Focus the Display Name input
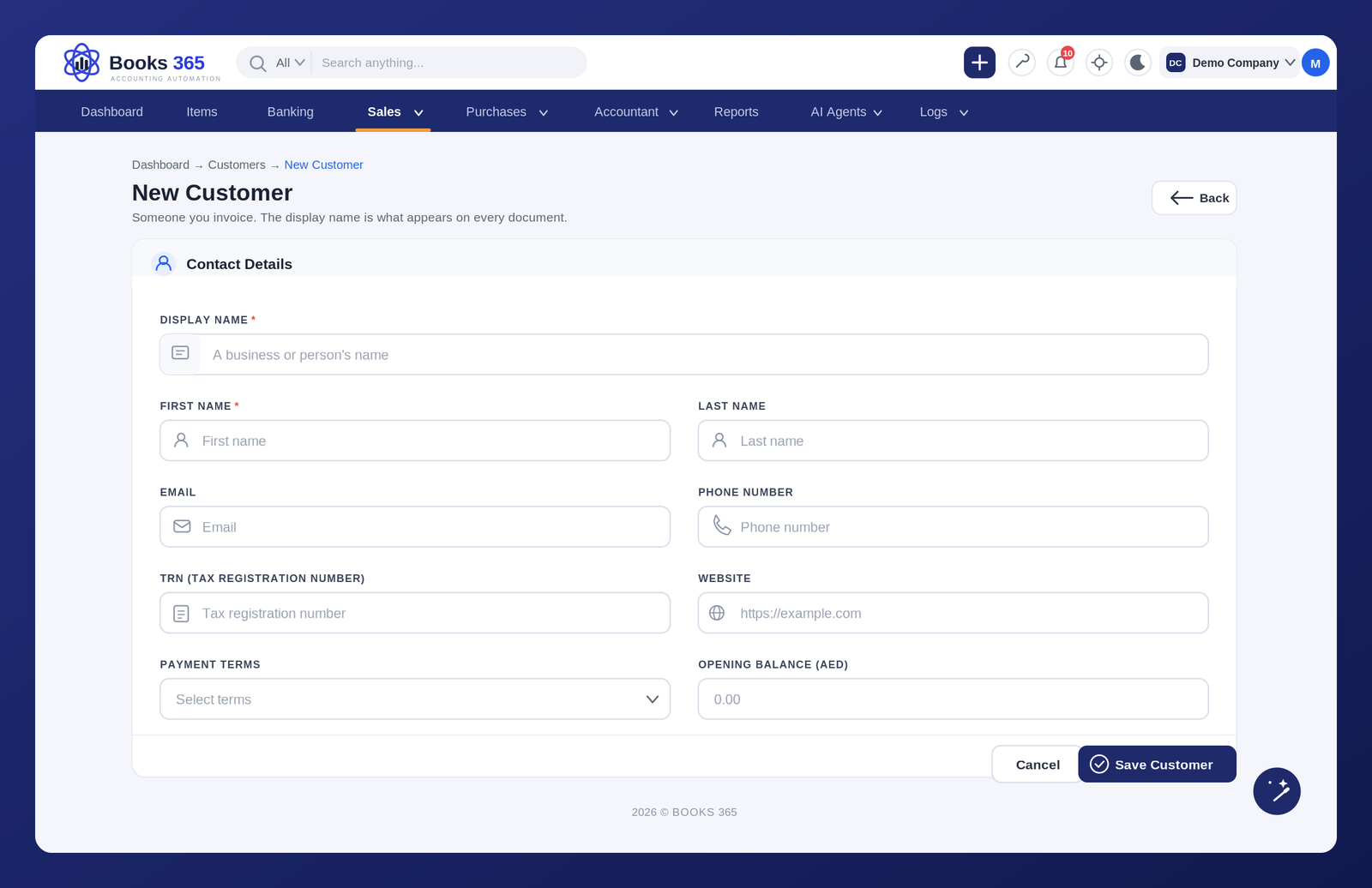 tap(684, 355)
